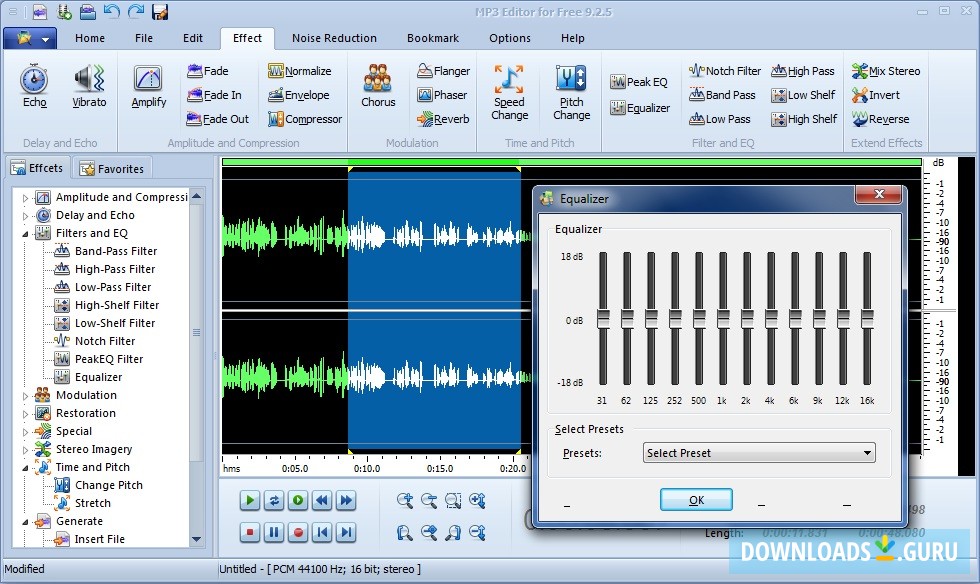Toggle loop playback button
The image size is (980, 584).
[x=274, y=500]
